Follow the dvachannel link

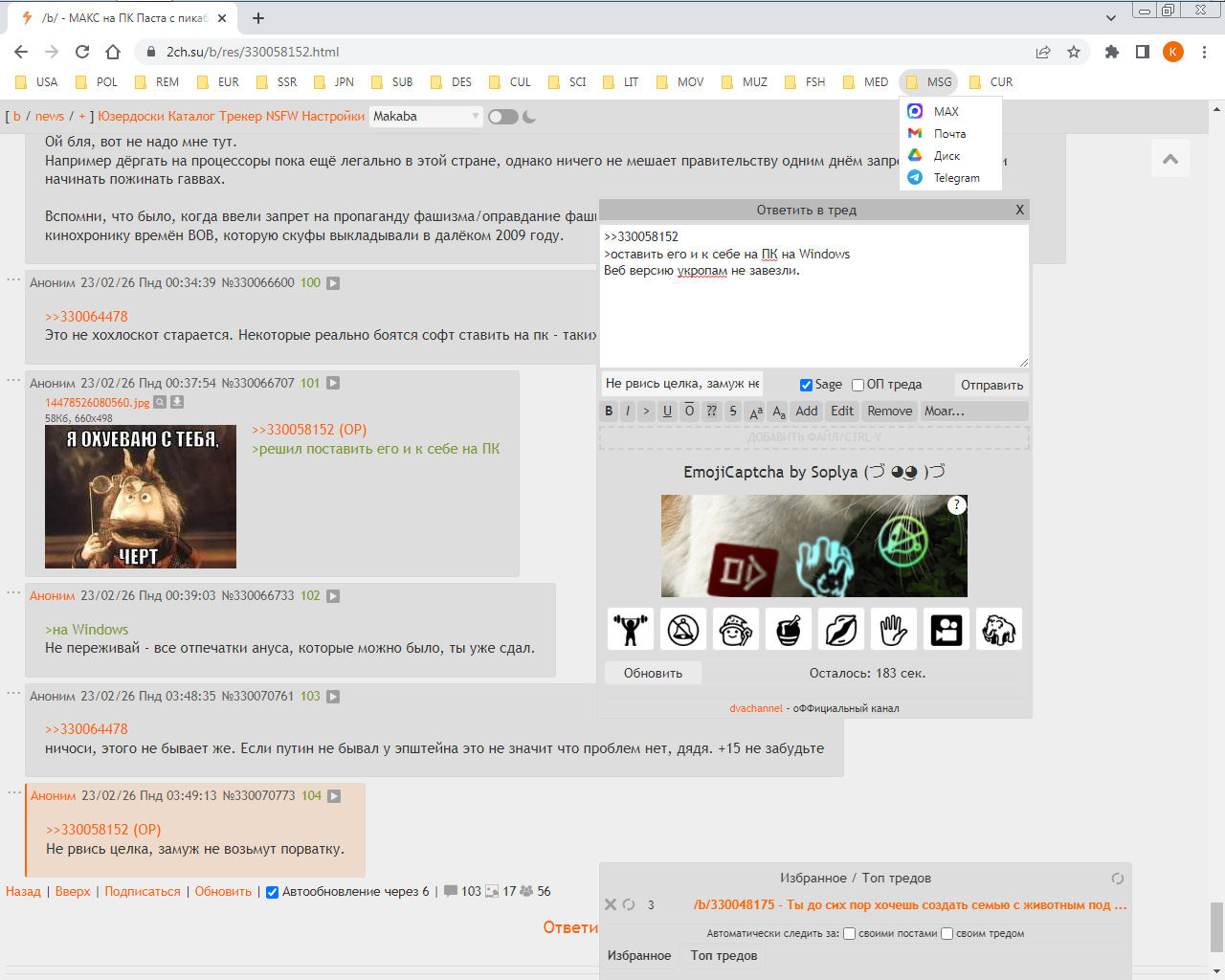coord(756,709)
